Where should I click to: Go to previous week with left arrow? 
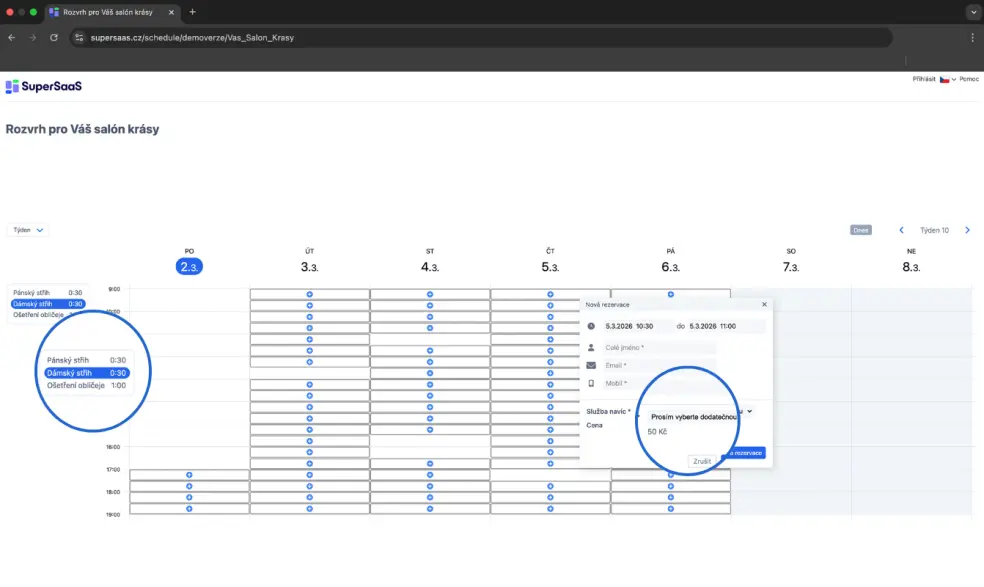pyautogui.click(x=901, y=230)
